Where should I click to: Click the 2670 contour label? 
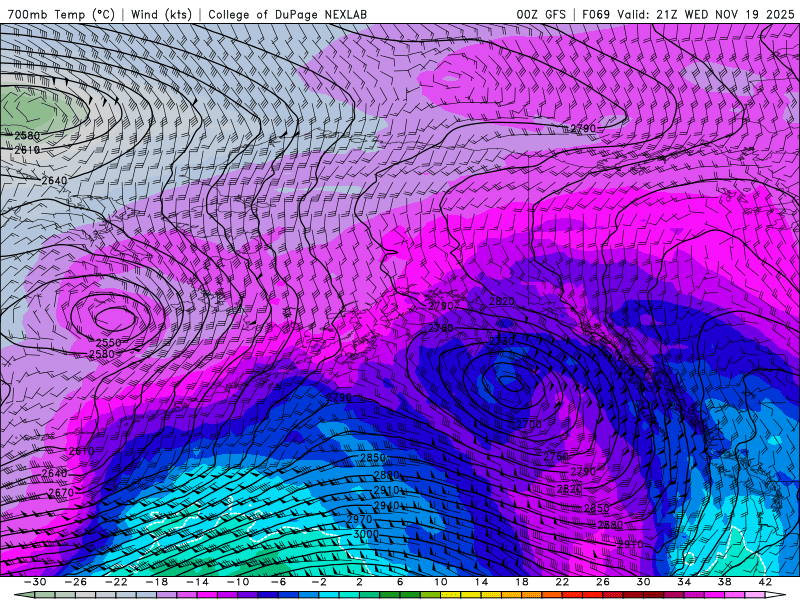(61, 493)
